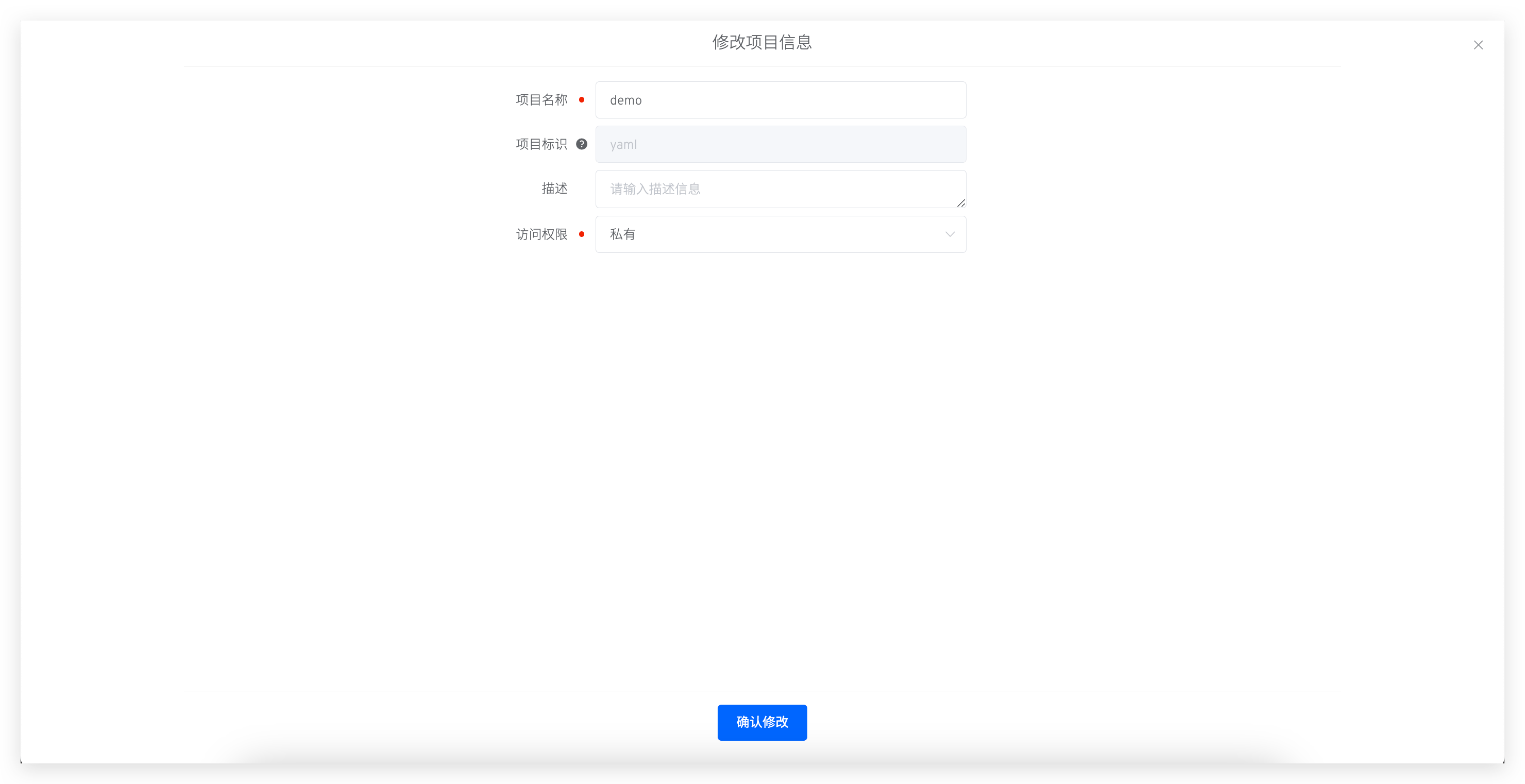Screen dimensions: 1525x784
Task: Close the 修改项目信息 dialog with X
Action: 1478,45
